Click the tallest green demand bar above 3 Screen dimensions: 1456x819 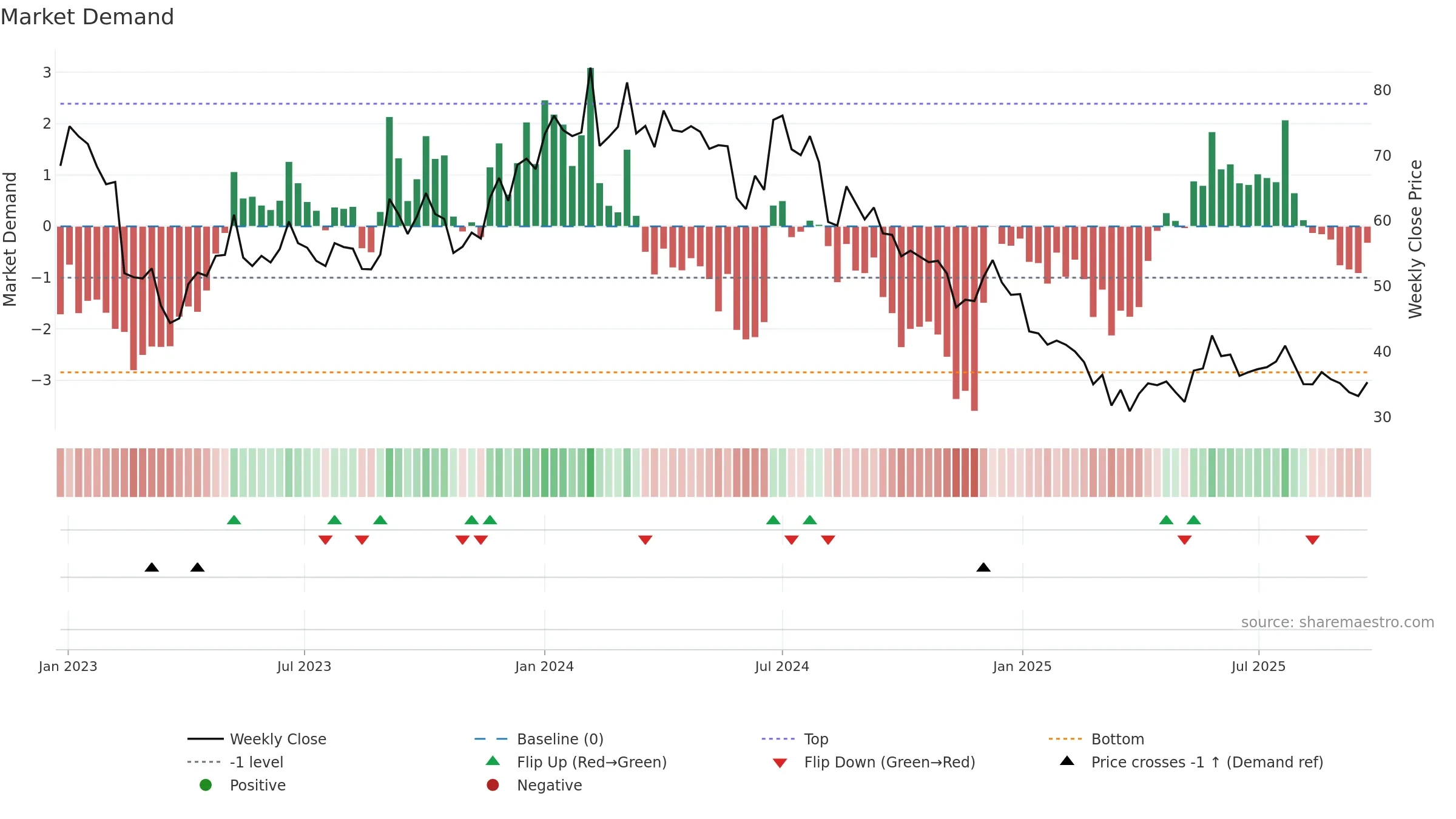[x=590, y=147]
